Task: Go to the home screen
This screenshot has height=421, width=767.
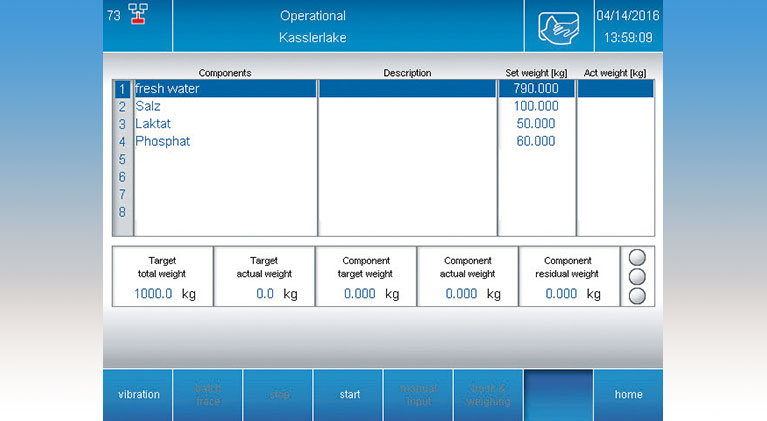Action: pos(628,395)
